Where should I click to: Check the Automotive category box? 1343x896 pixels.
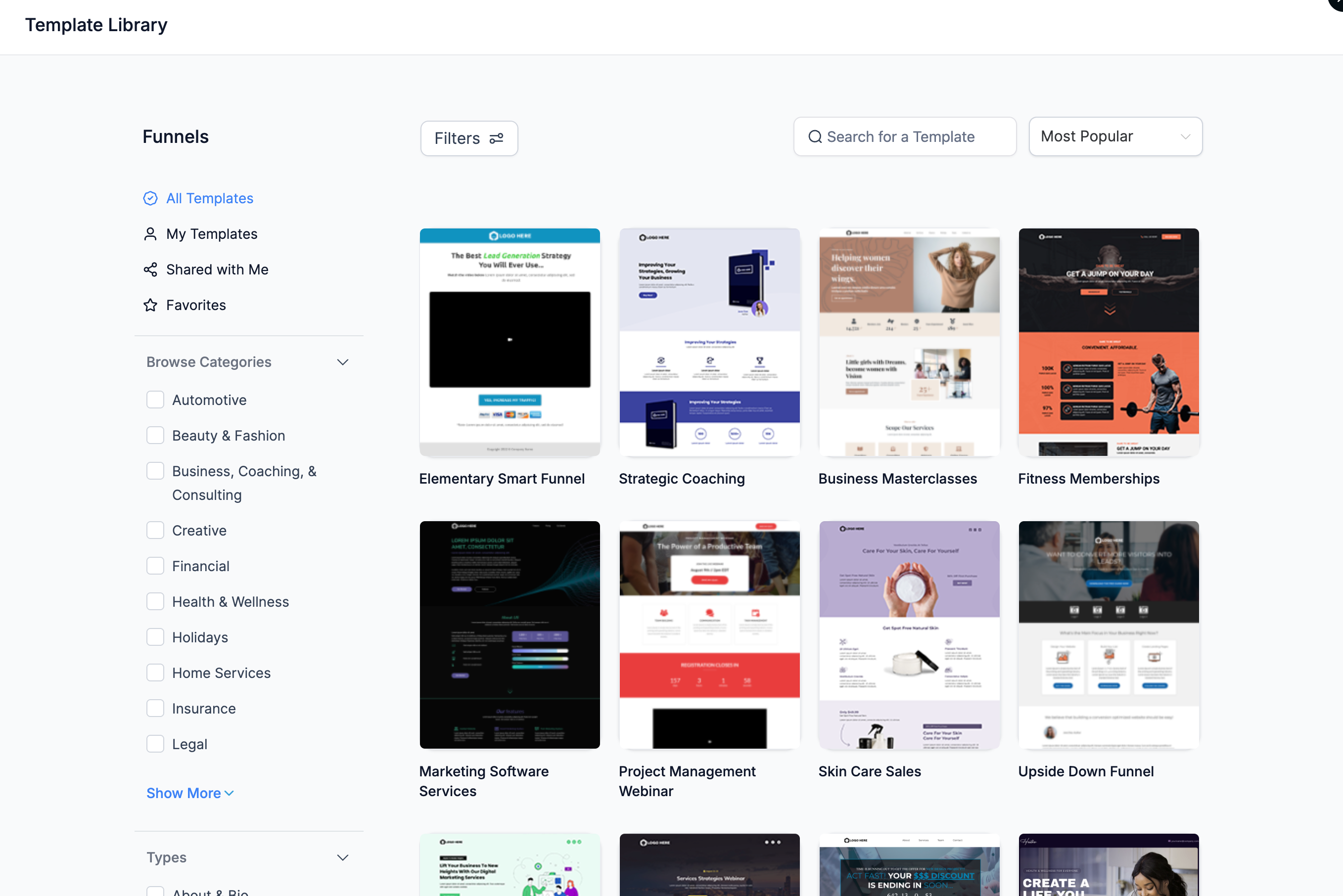155,400
